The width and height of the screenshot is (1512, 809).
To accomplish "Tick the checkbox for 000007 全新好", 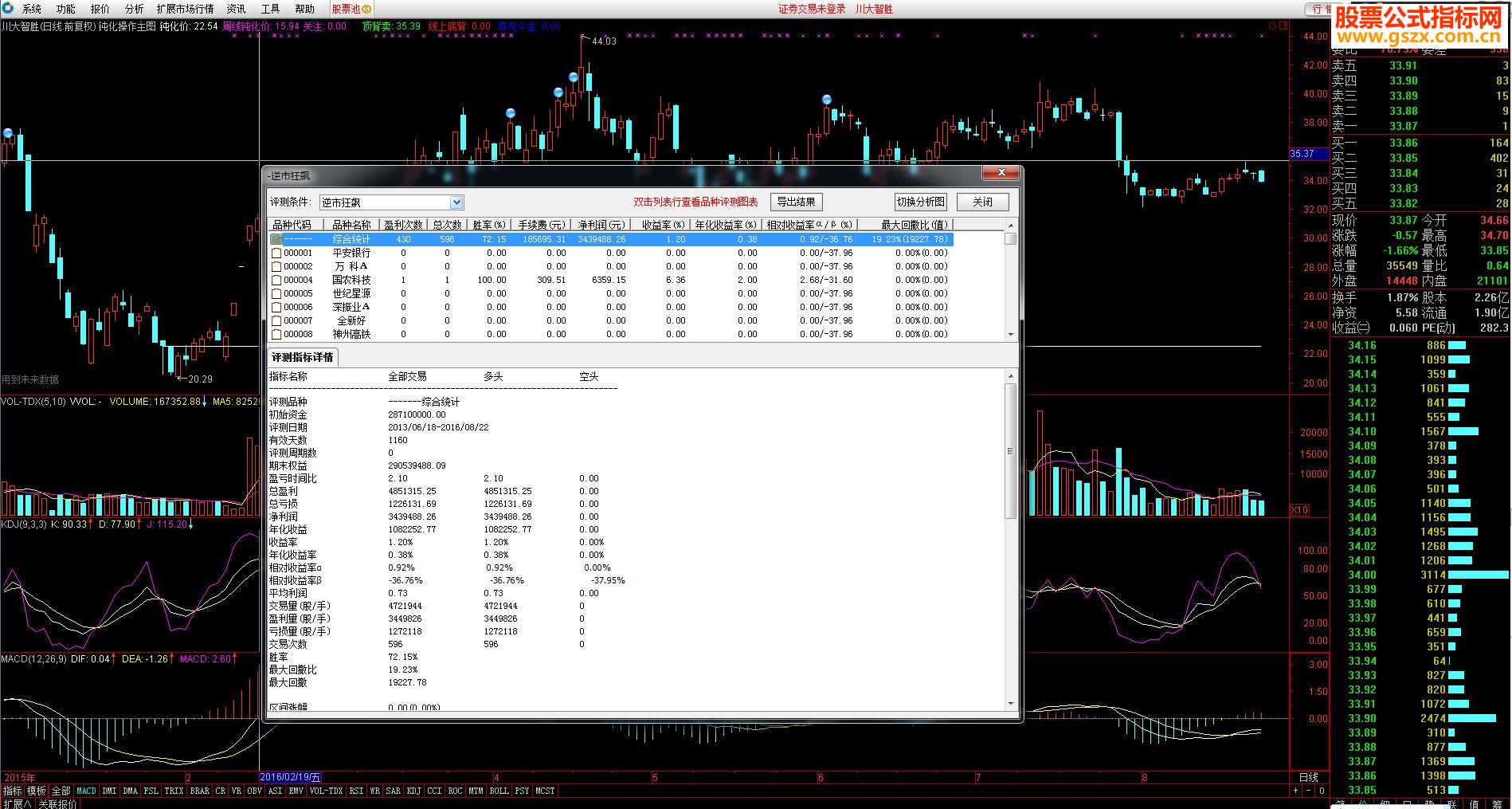I will pos(276,321).
